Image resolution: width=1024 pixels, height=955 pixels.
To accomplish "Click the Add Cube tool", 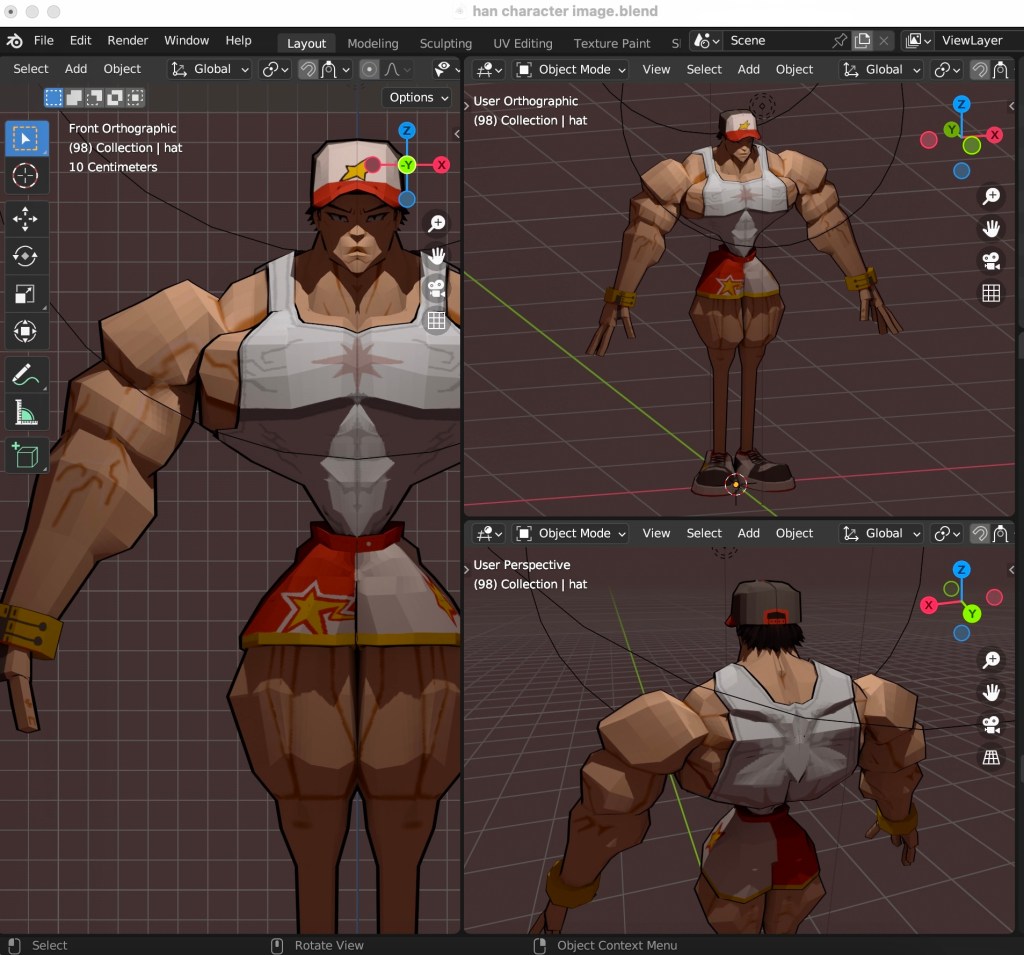I will (25, 455).
